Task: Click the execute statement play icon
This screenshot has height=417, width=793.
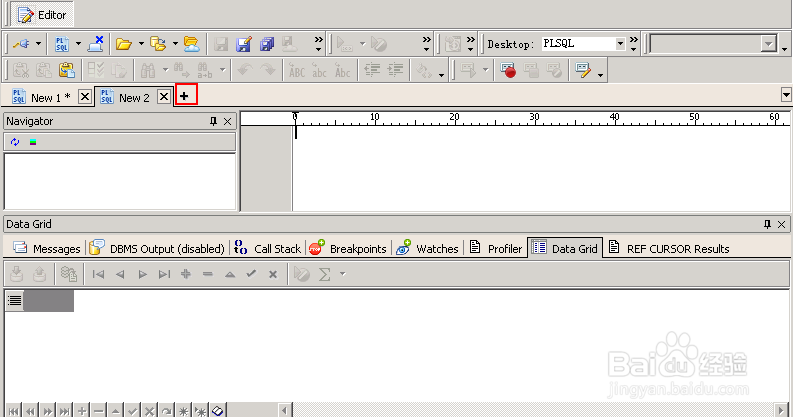Action: 345,44
